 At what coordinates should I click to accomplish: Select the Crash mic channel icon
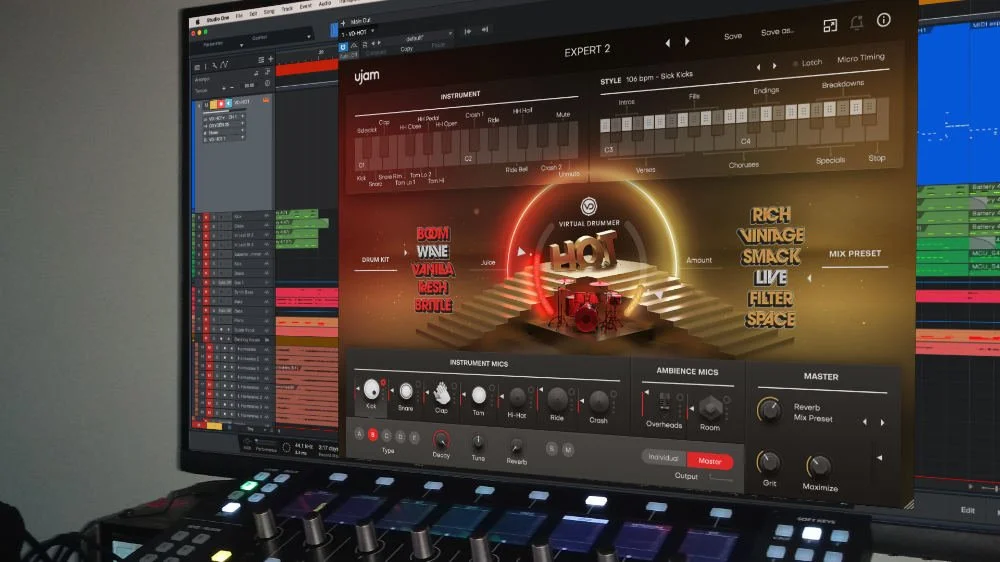(598, 402)
